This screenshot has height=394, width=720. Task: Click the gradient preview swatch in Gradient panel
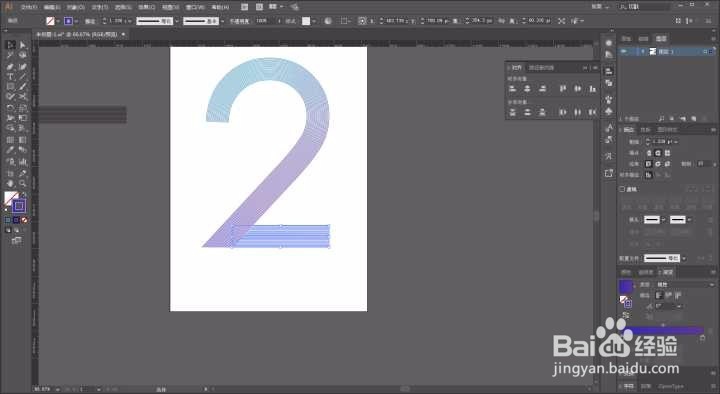[x=625, y=287]
